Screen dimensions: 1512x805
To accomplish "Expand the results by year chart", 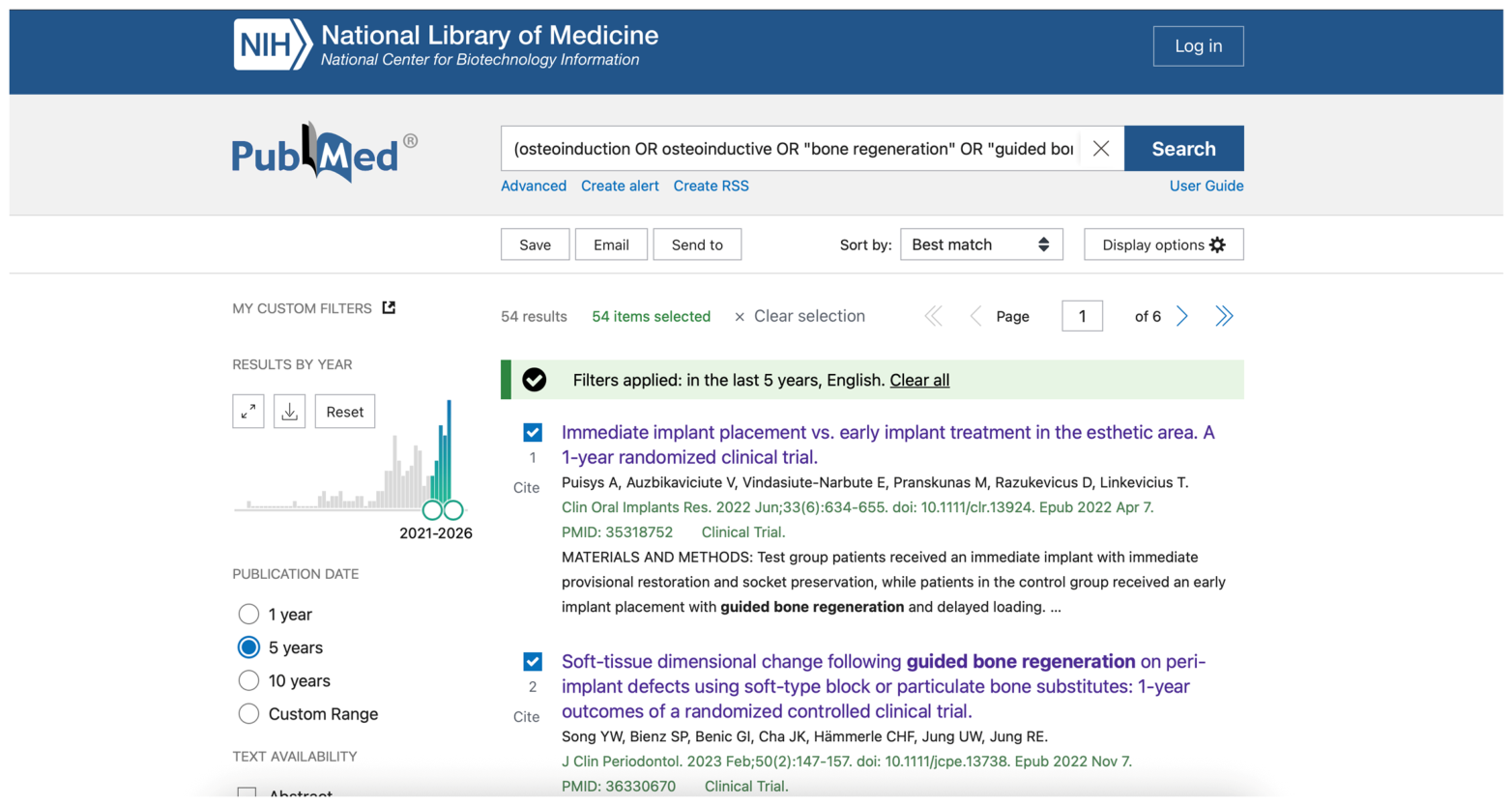I will pyautogui.click(x=248, y=412).
